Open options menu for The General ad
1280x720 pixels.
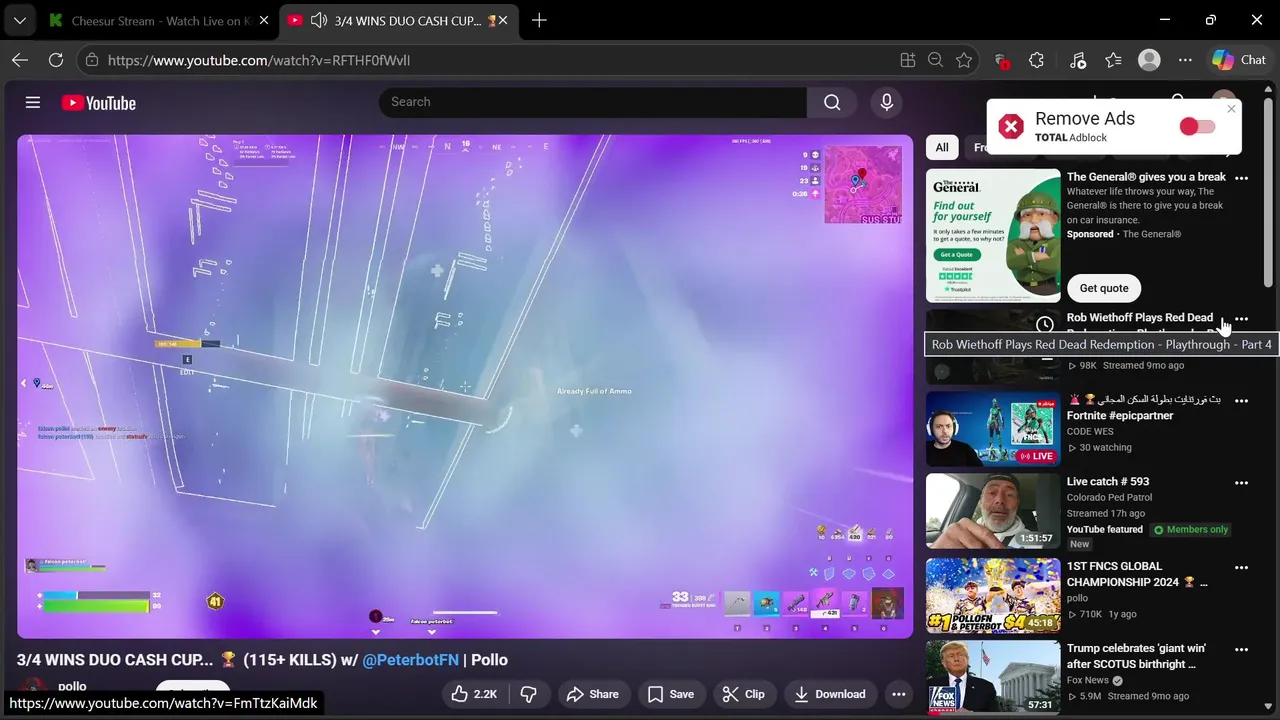(1241, 178)
